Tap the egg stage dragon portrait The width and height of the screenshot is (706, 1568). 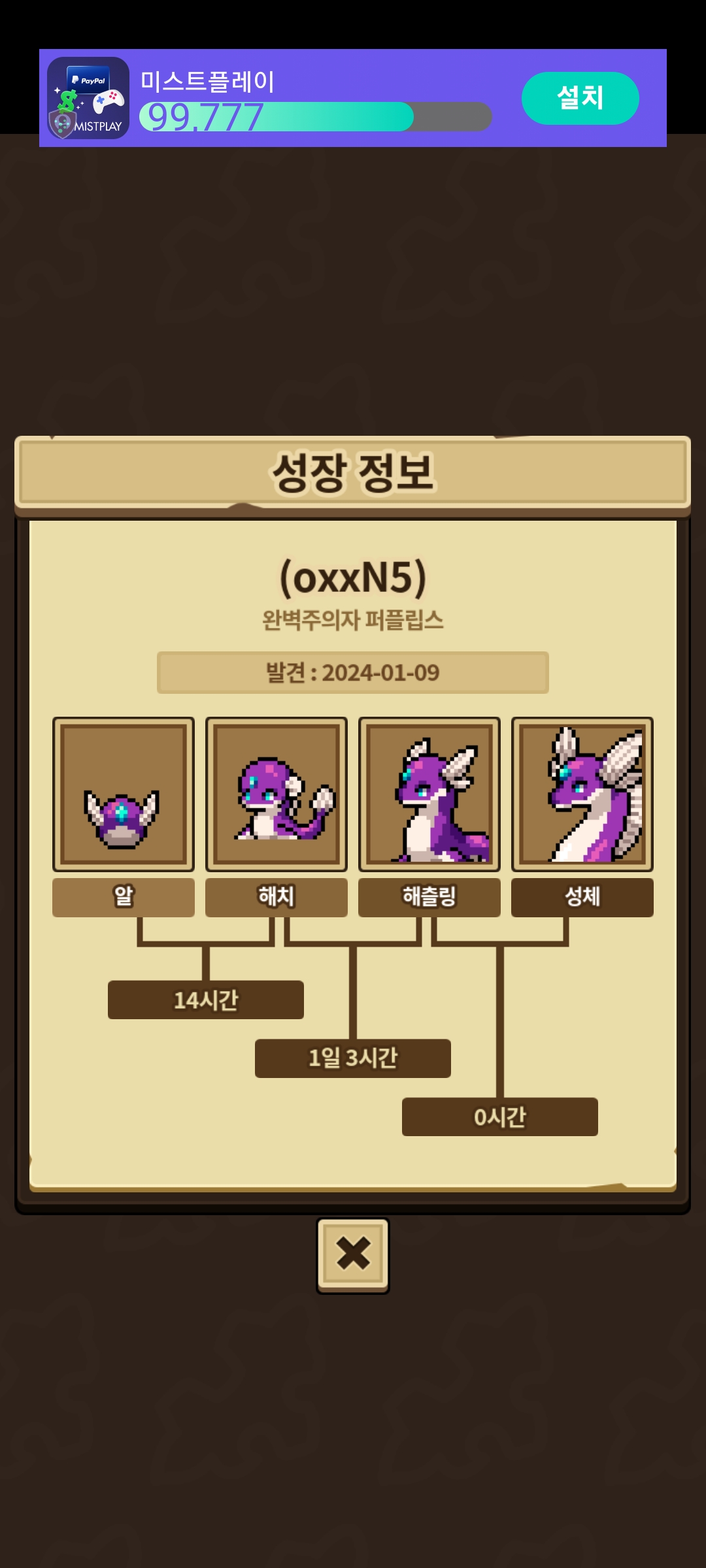click(x=124, y=794)
